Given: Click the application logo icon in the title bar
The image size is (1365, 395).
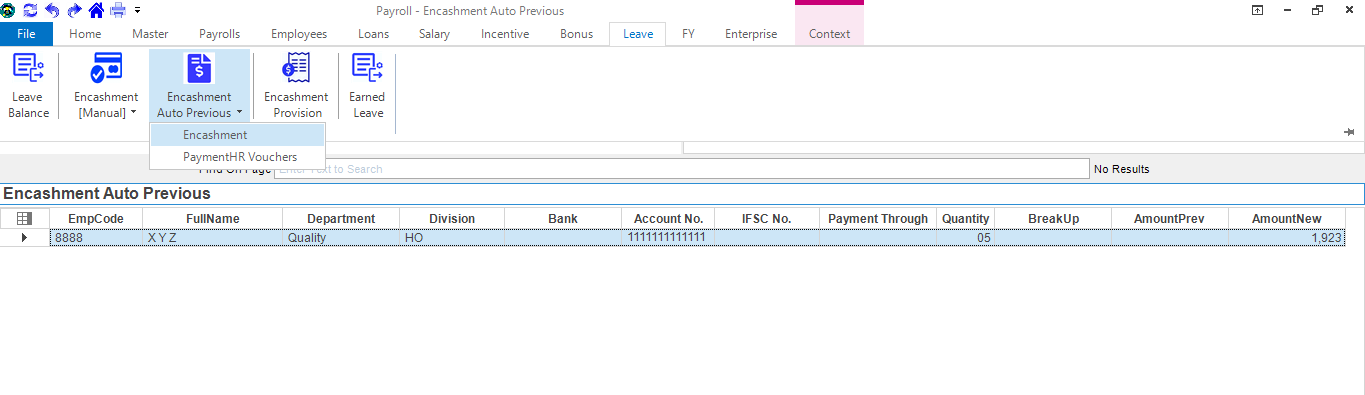Looking at the screenshot, I should pos(9,10).
